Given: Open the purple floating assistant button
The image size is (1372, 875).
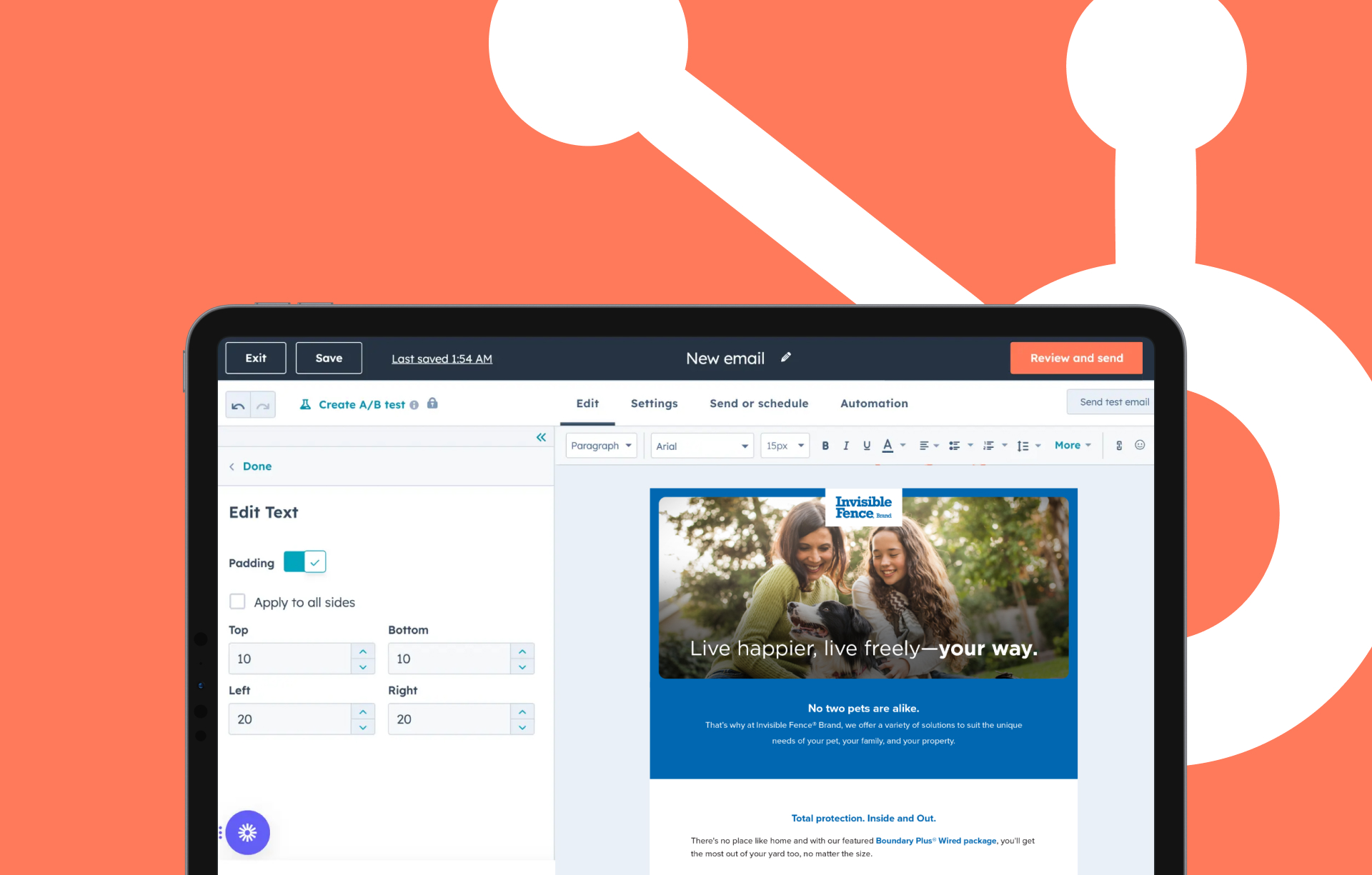Looking at the screenshot, I should point(247,832).
